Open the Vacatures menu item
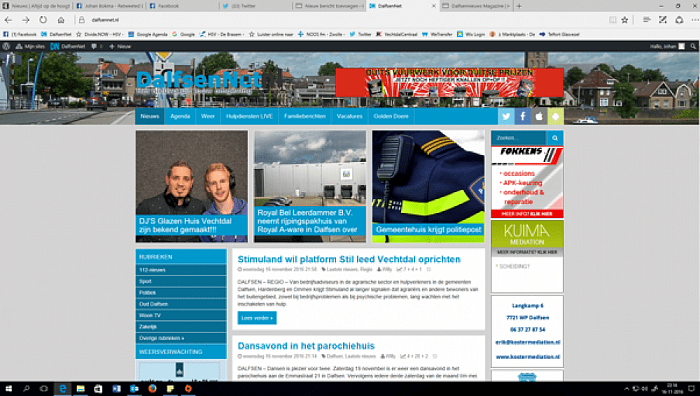 pyautogui.click(x=349, y=116)
